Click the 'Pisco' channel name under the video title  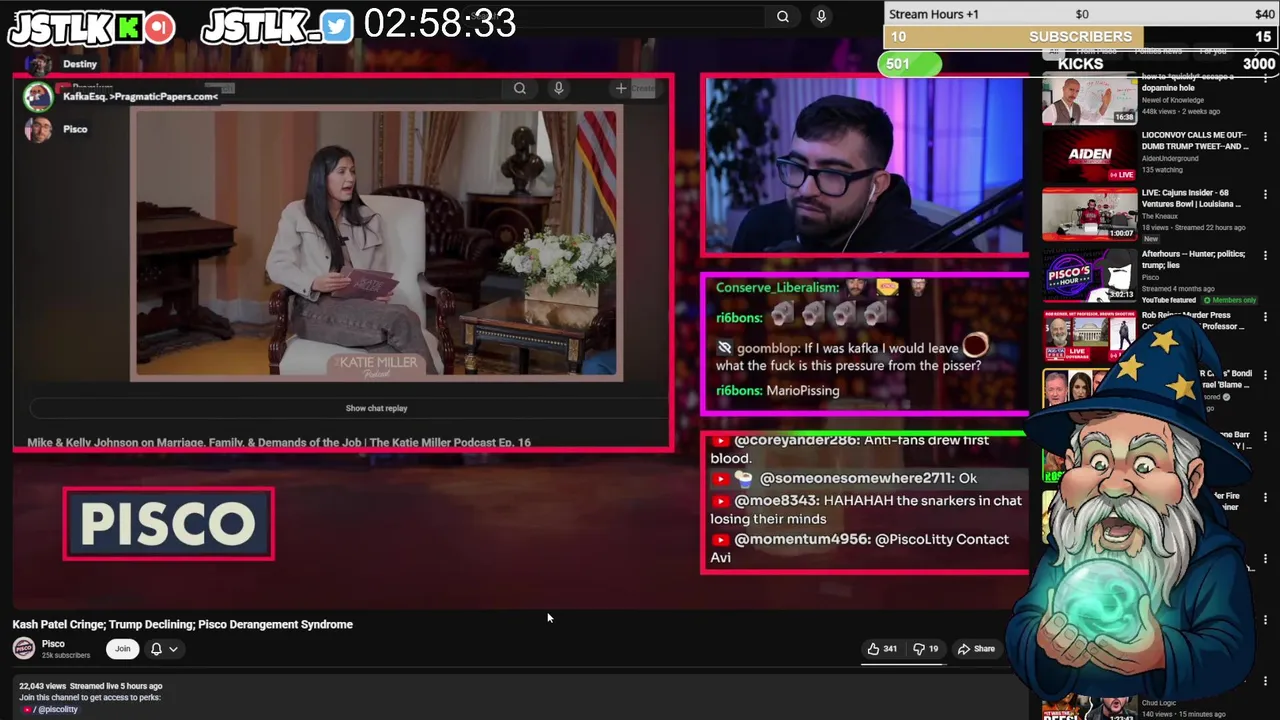click(53, 644)
